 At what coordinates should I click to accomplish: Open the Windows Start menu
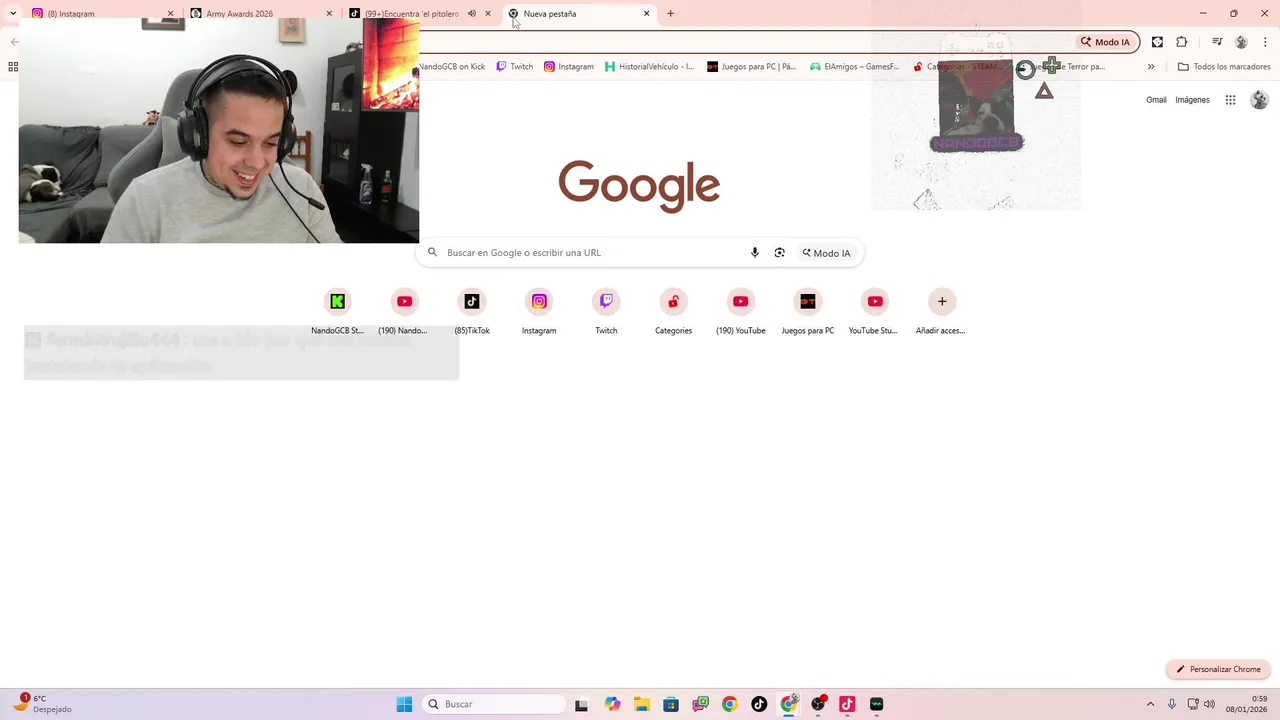(404, 704)
